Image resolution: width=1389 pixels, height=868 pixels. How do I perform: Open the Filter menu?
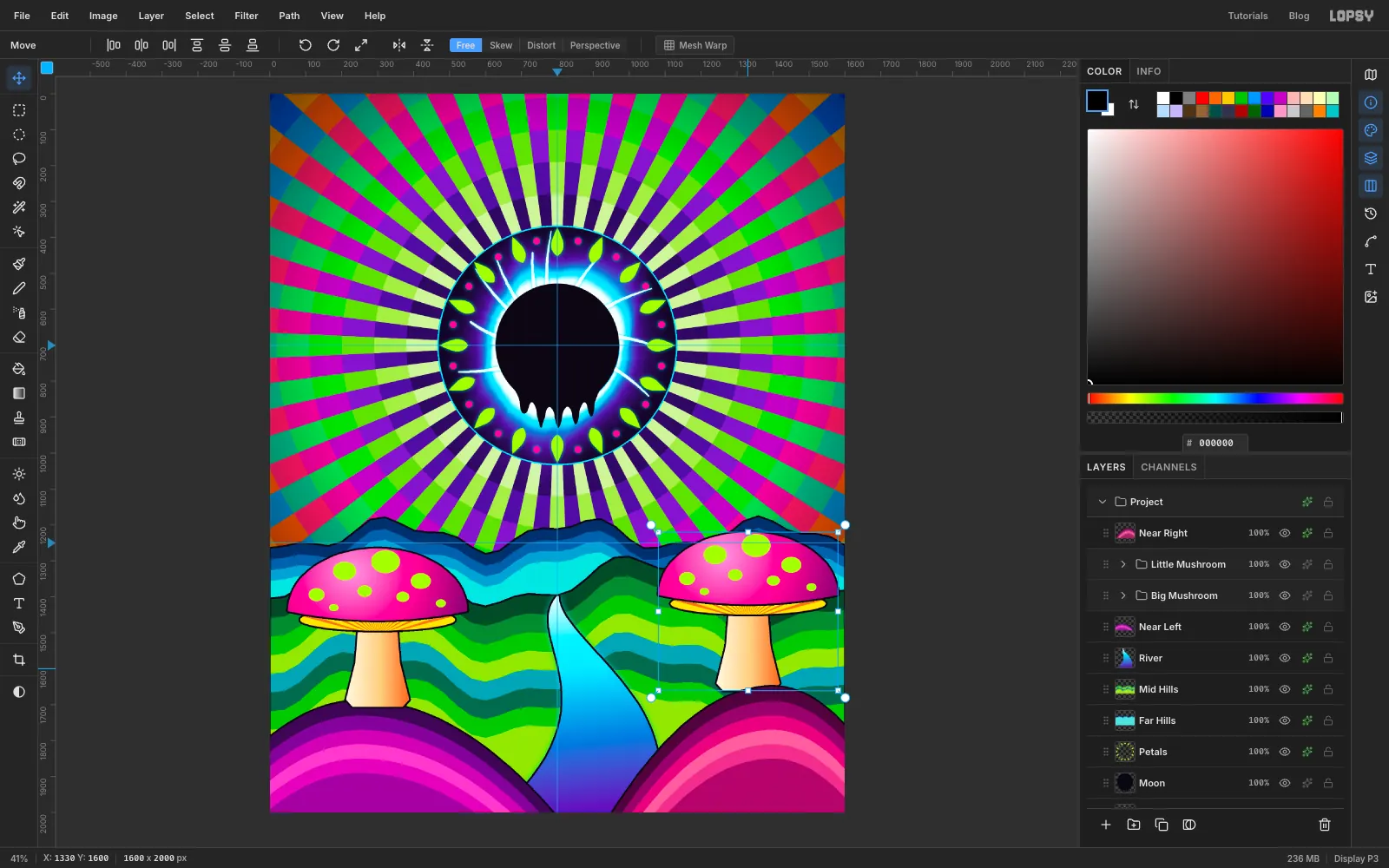coord(247,16)
